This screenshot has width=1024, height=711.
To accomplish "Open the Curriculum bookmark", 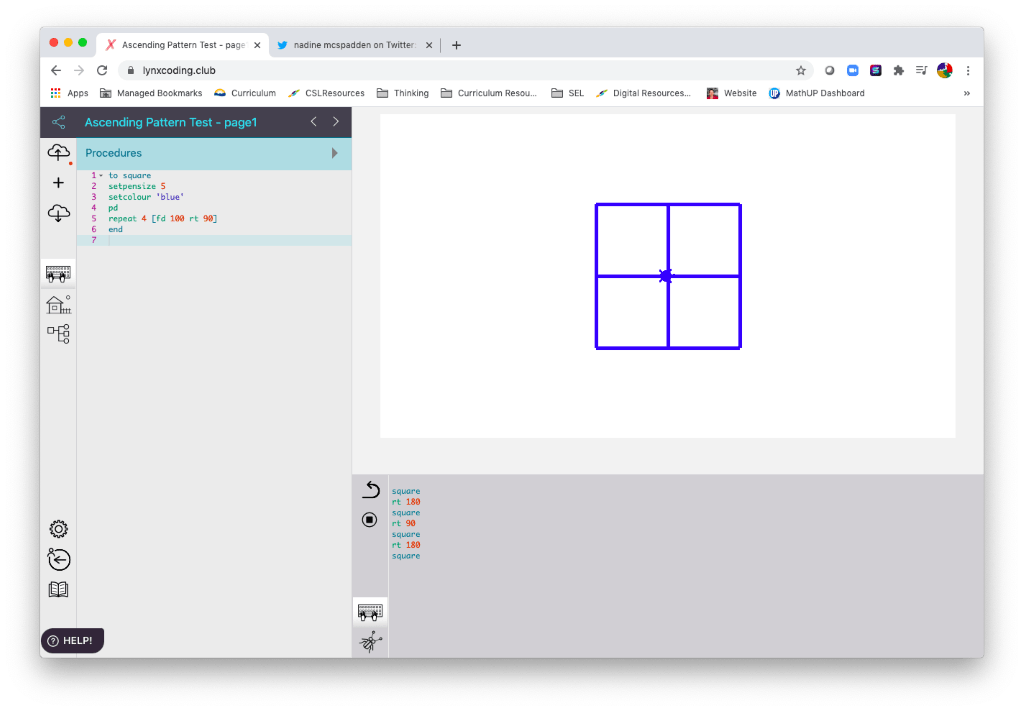I will (245, 93).
